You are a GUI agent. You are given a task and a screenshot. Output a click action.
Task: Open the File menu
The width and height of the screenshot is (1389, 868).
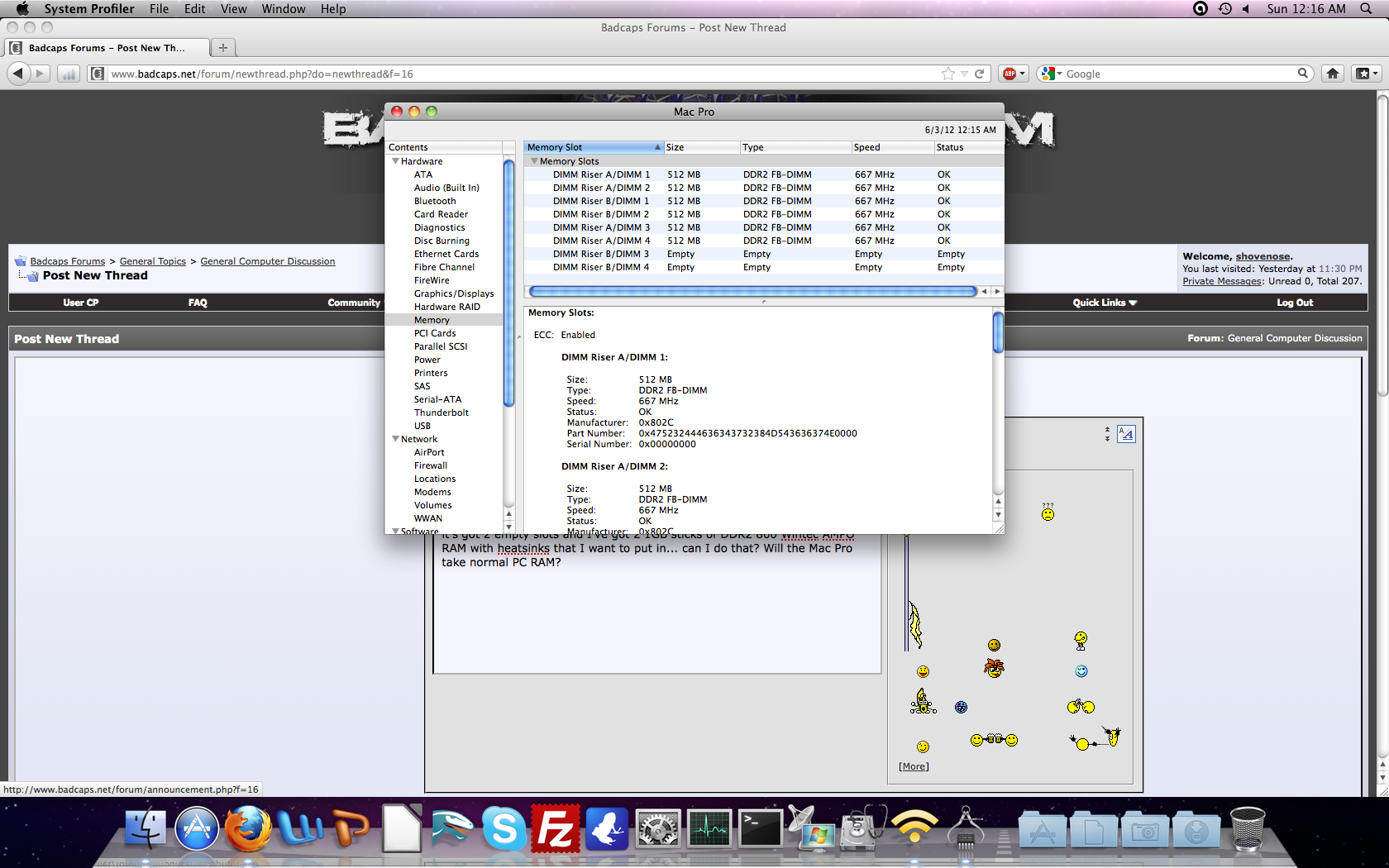coord(159,8)
